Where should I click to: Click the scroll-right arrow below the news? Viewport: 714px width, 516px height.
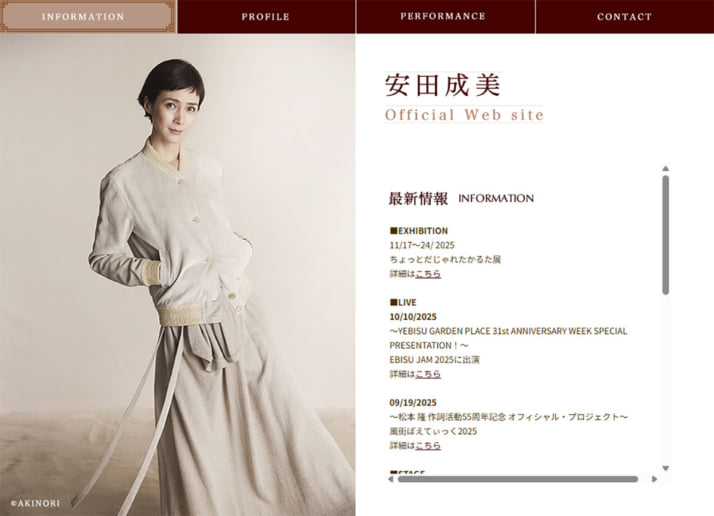654,479
